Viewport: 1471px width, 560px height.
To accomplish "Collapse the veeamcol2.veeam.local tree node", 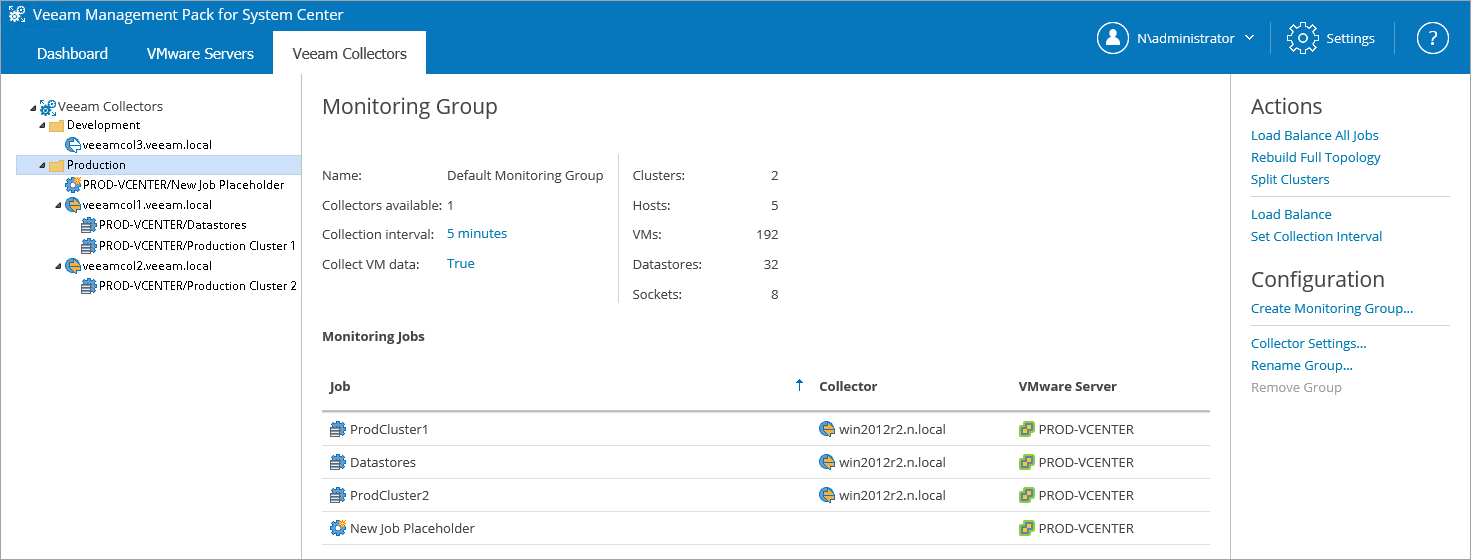I will (58, 267).
